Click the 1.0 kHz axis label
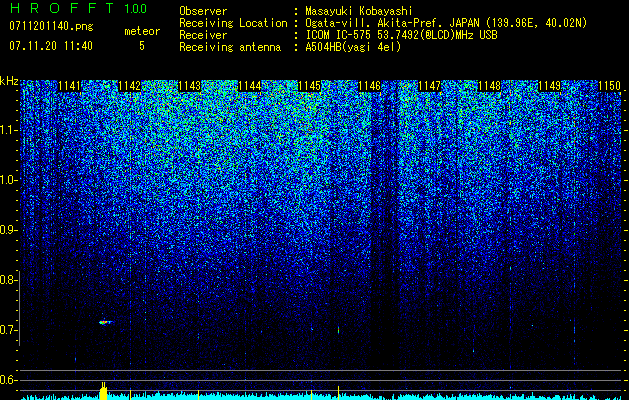 pyautogui.click(x=8, y=180)
